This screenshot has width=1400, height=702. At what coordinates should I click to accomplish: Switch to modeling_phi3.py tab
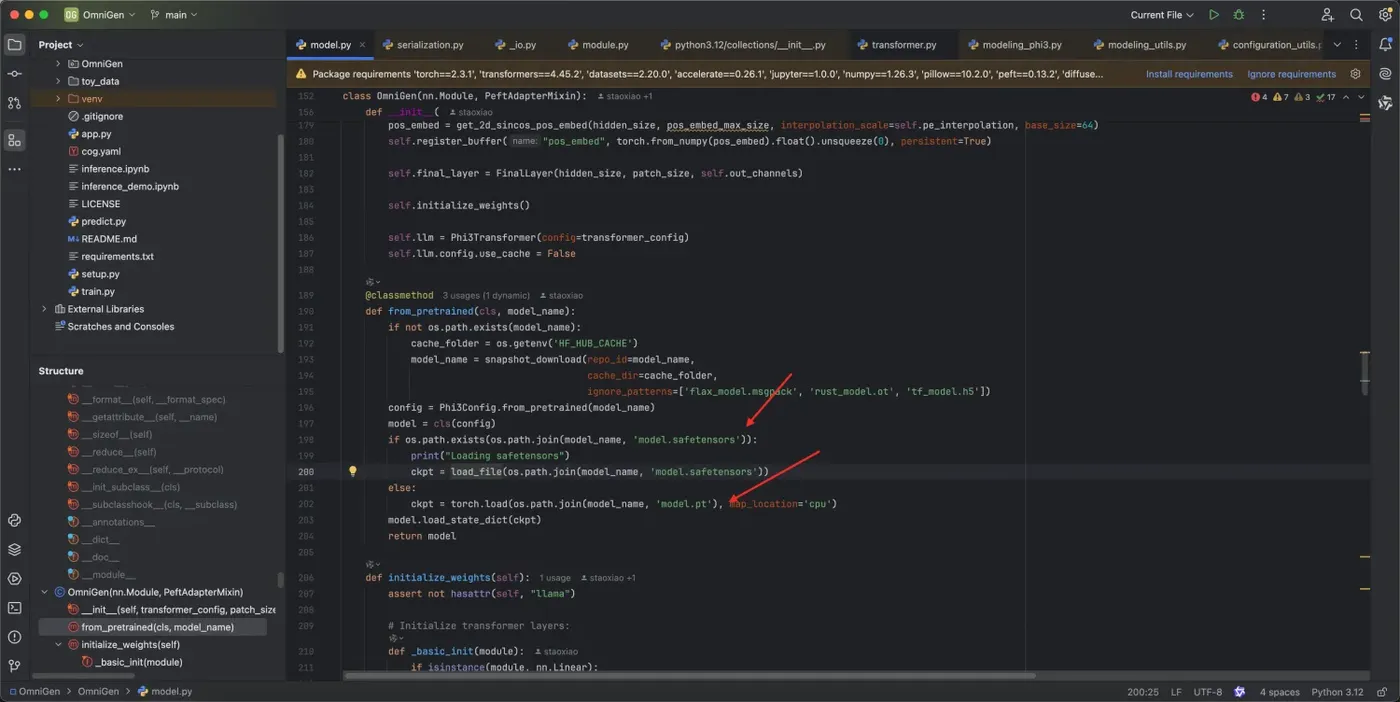[x=1014, y=45]
